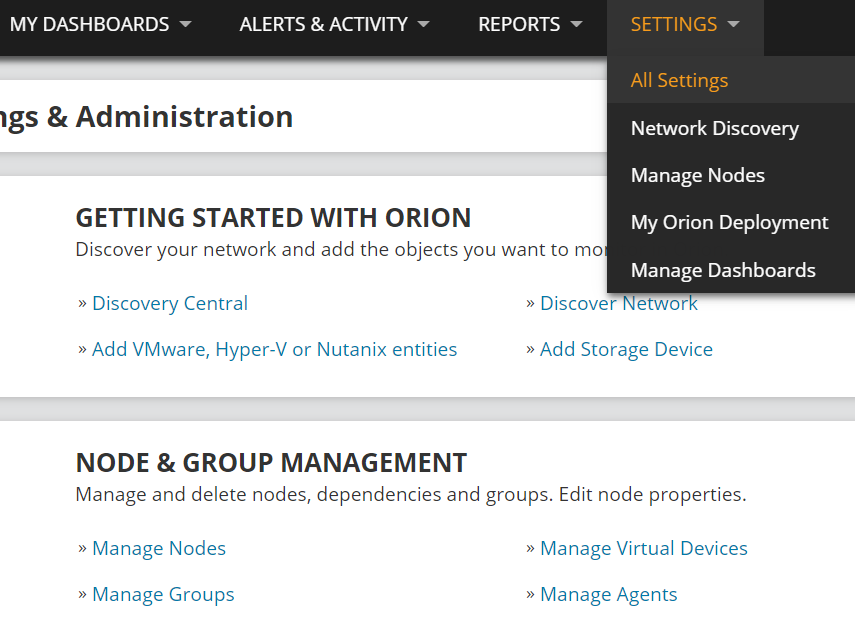Screen dimensions: 855x623
Task: Click Add VMware, Hyper-V or Nutanix entities
Action: coord(274,349)
